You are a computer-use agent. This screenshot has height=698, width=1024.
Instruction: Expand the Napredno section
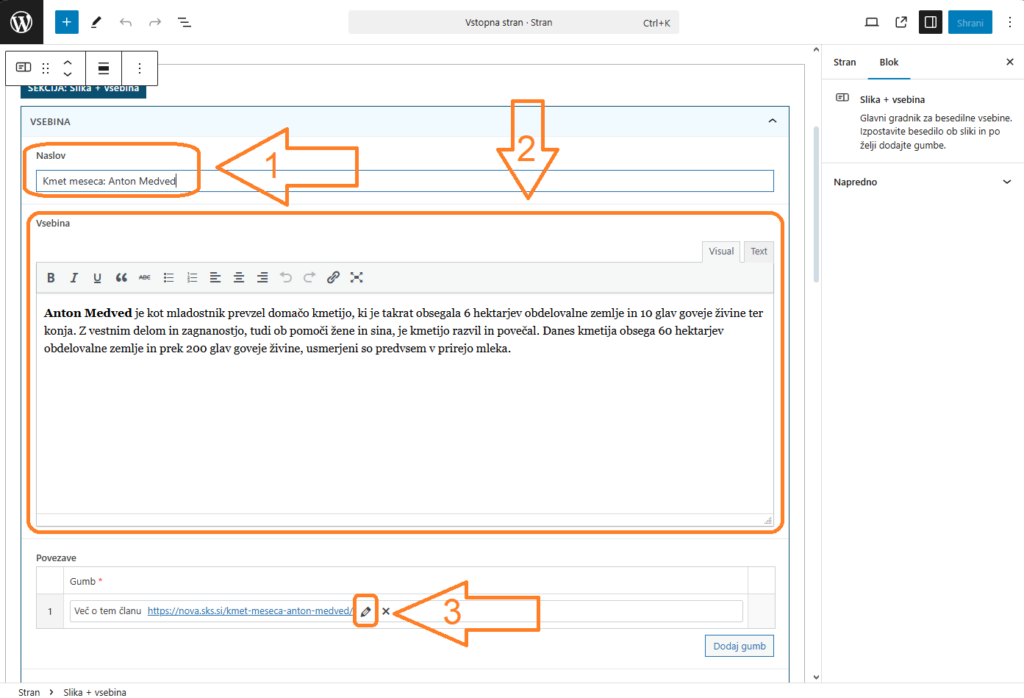(x=1007, y=182)
